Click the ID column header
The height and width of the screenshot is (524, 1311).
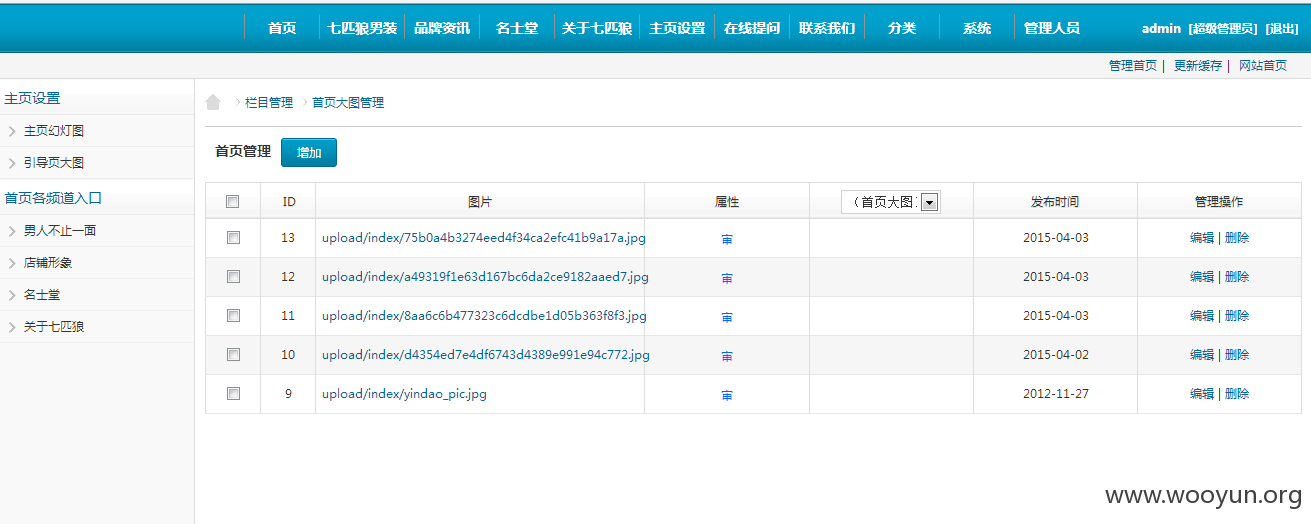[288, 202]
